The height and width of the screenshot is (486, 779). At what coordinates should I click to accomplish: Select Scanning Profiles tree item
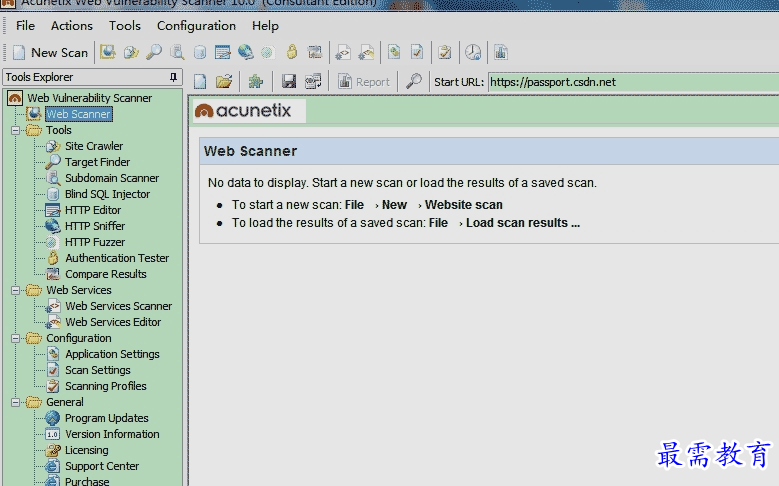(x=106, y=386)
